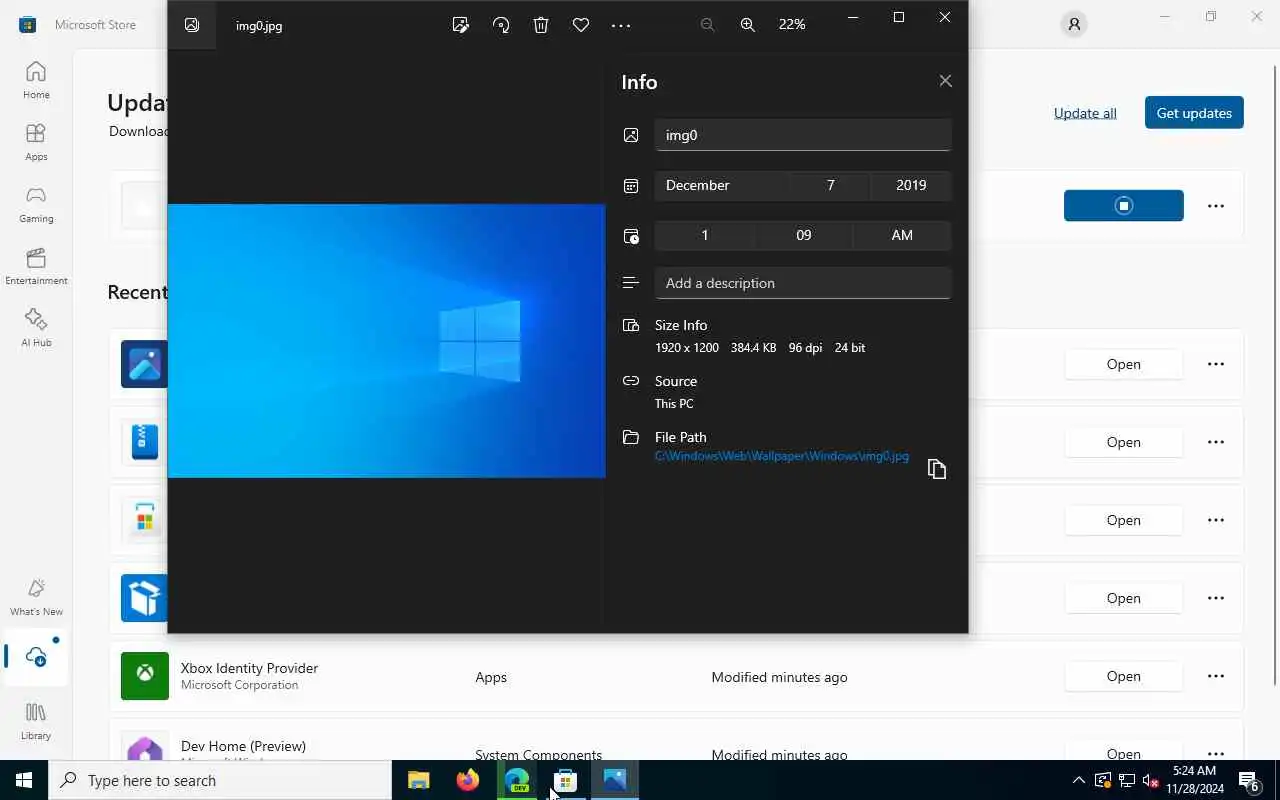This screenshot has height=800, width=1280.
Task: Open more options in the first recent row
Action: 1216,364
